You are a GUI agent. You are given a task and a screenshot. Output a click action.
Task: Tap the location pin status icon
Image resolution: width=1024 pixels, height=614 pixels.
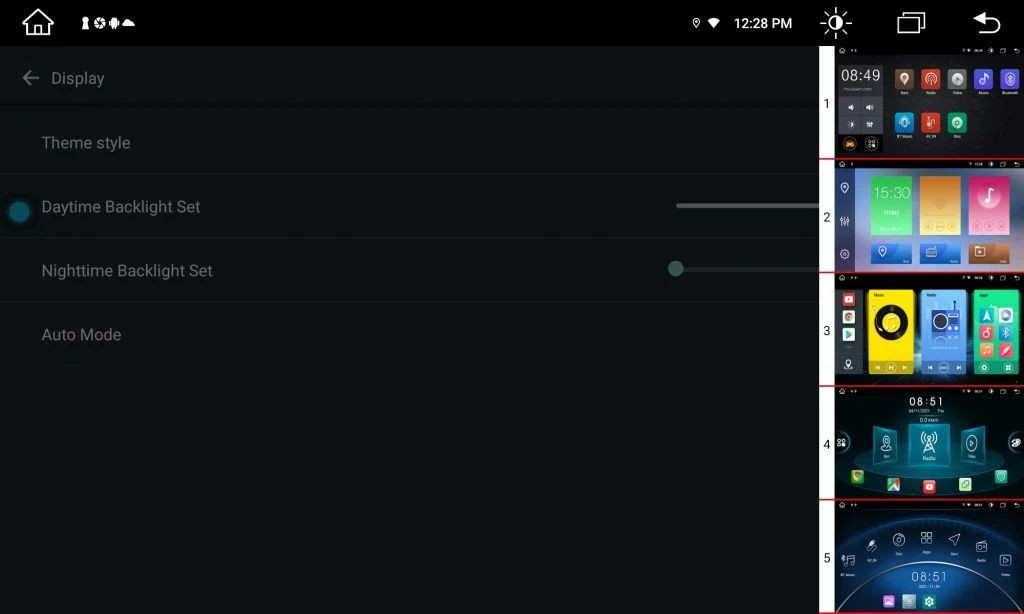point(696,23)
